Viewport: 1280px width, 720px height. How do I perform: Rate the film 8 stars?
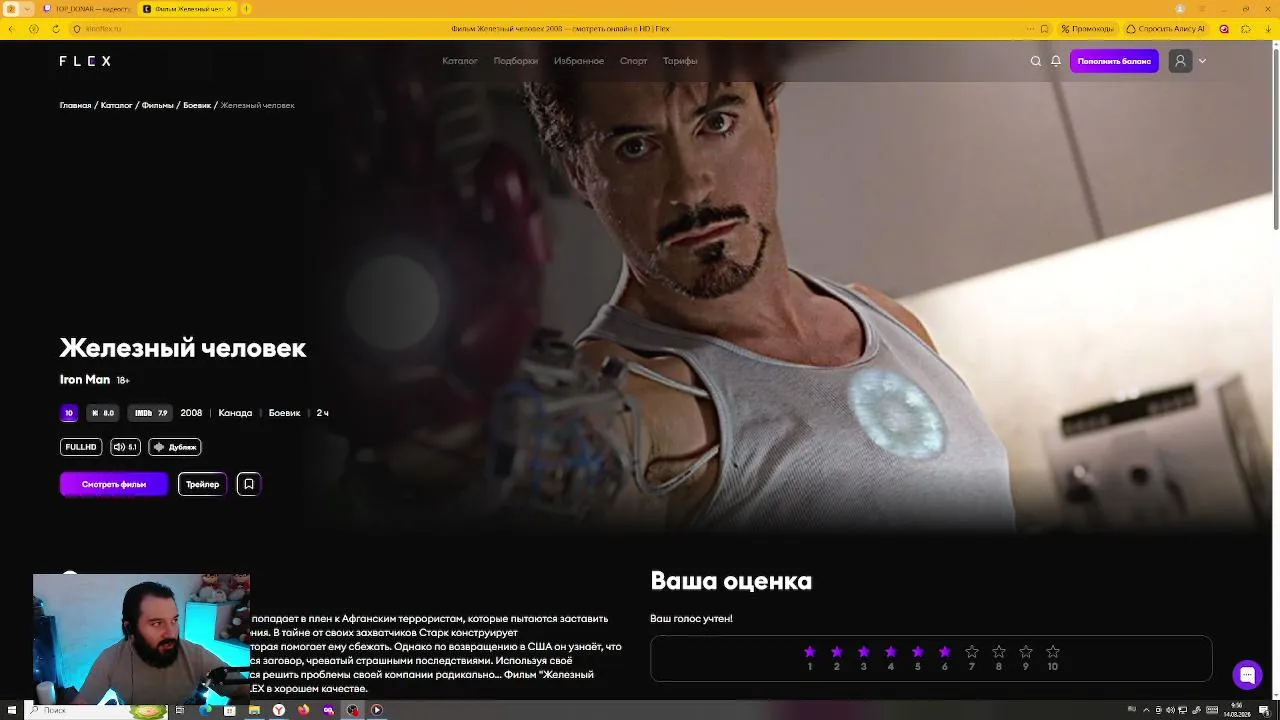click(x=999, y=652)
